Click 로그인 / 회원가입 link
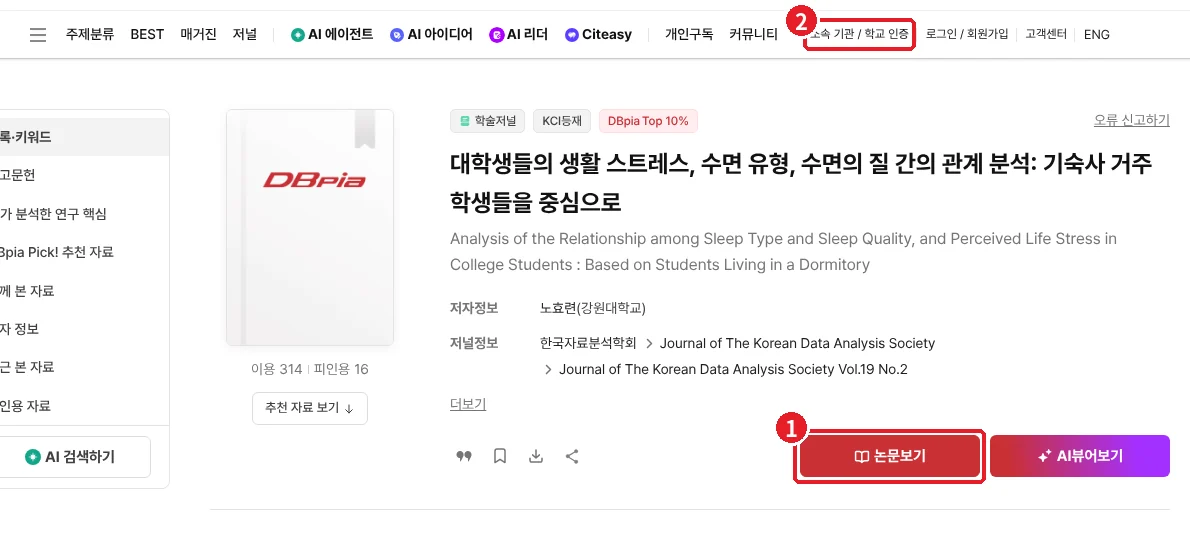This screenshot has height=550, width=1190. 967,34
